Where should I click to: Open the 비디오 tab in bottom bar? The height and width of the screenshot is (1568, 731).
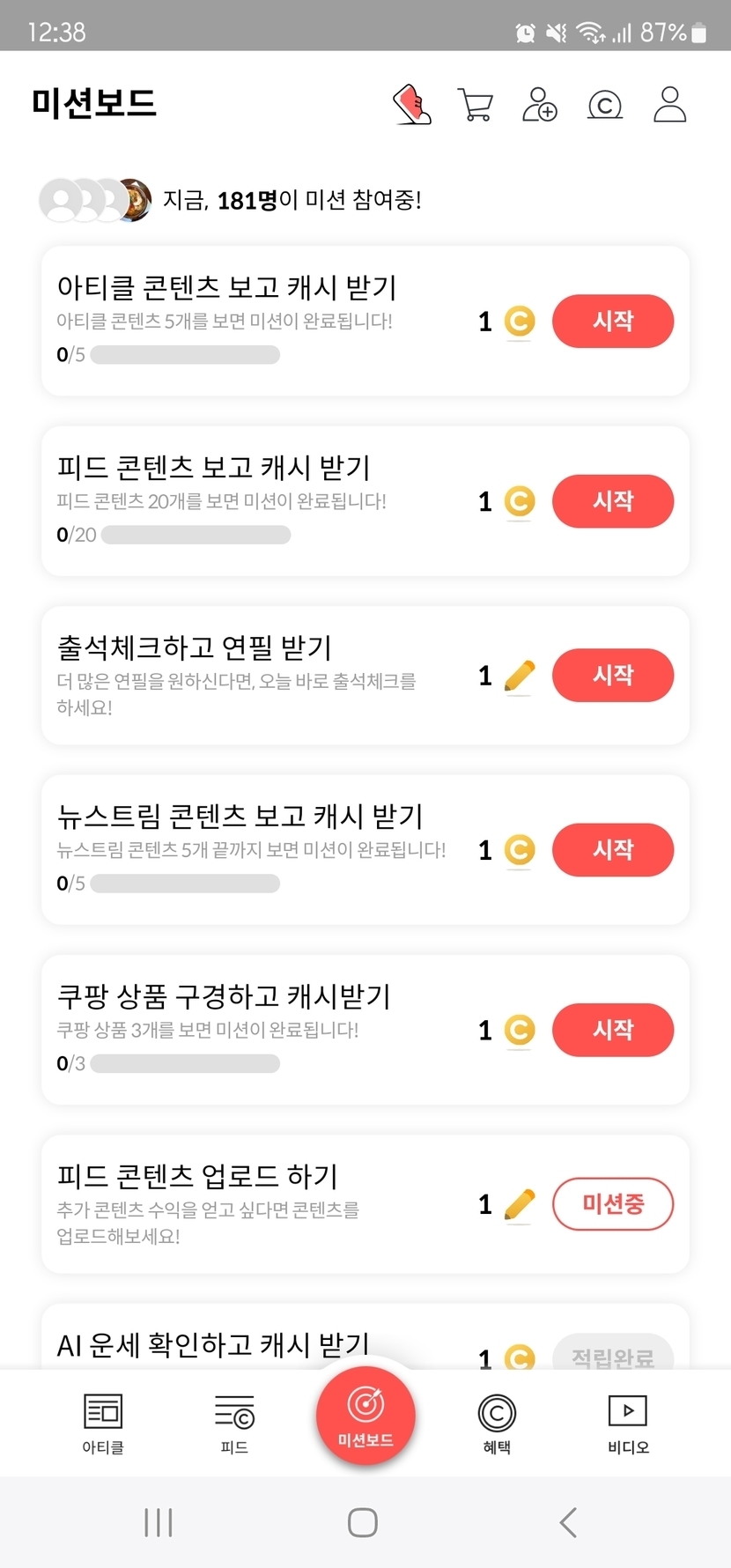628,1422
